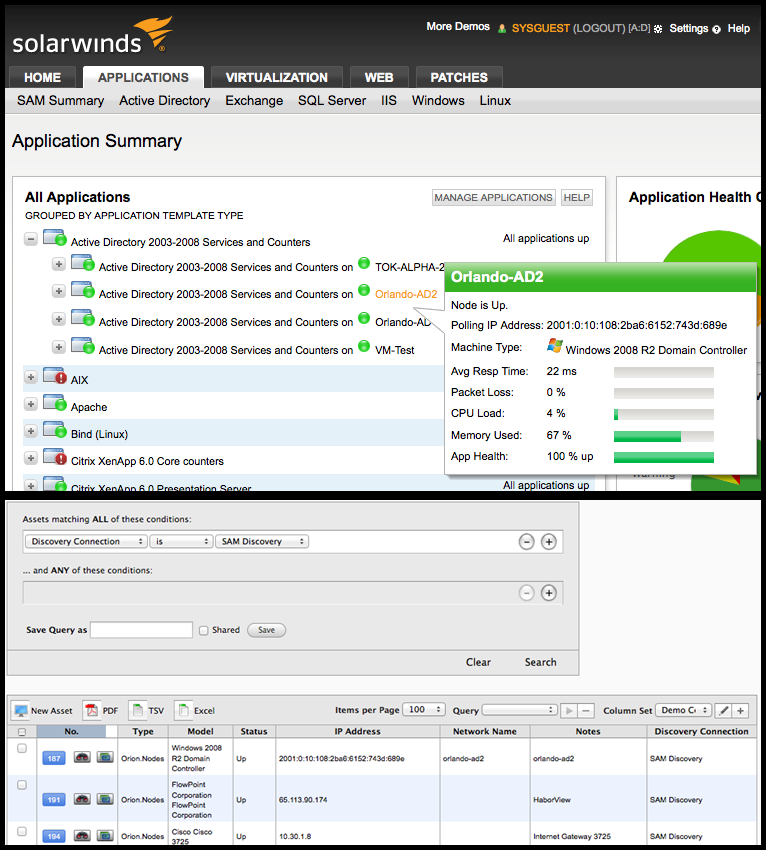Expand the Active Directory on TOK-ALPHA entry

tap(59, 264)
